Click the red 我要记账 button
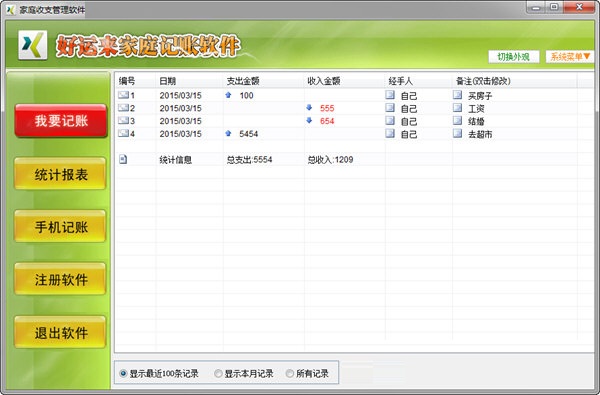 (61, 121)
